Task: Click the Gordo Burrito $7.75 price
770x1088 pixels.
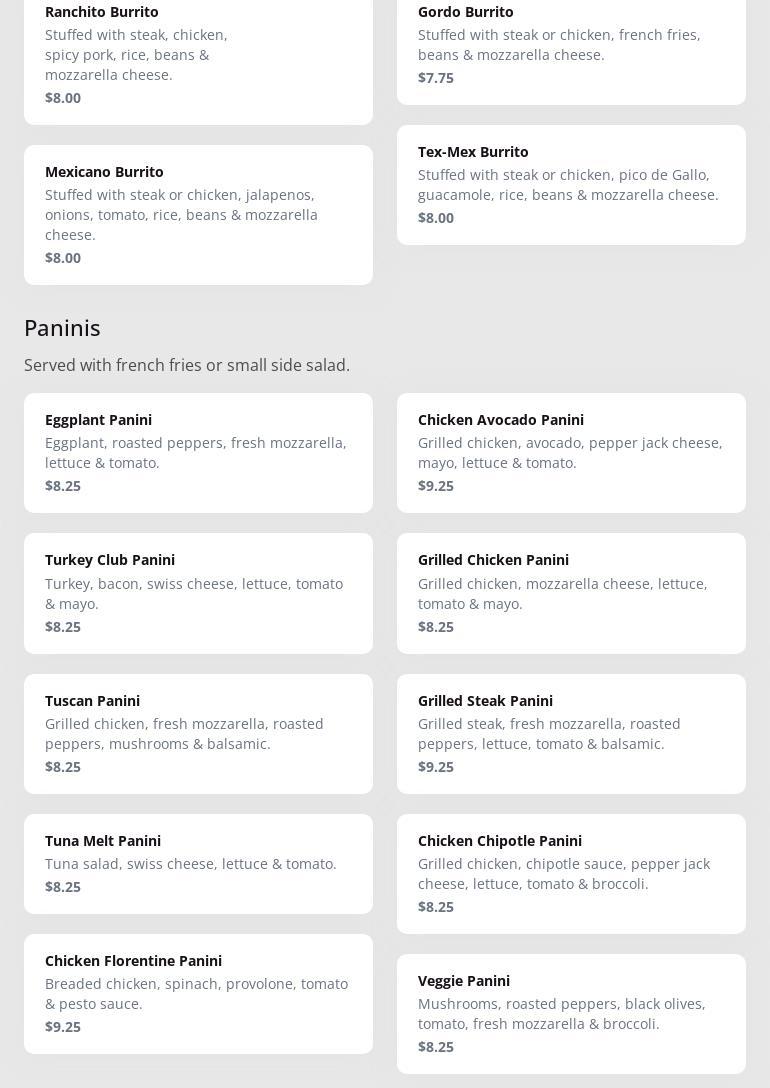Action: [x=436, y=78]
